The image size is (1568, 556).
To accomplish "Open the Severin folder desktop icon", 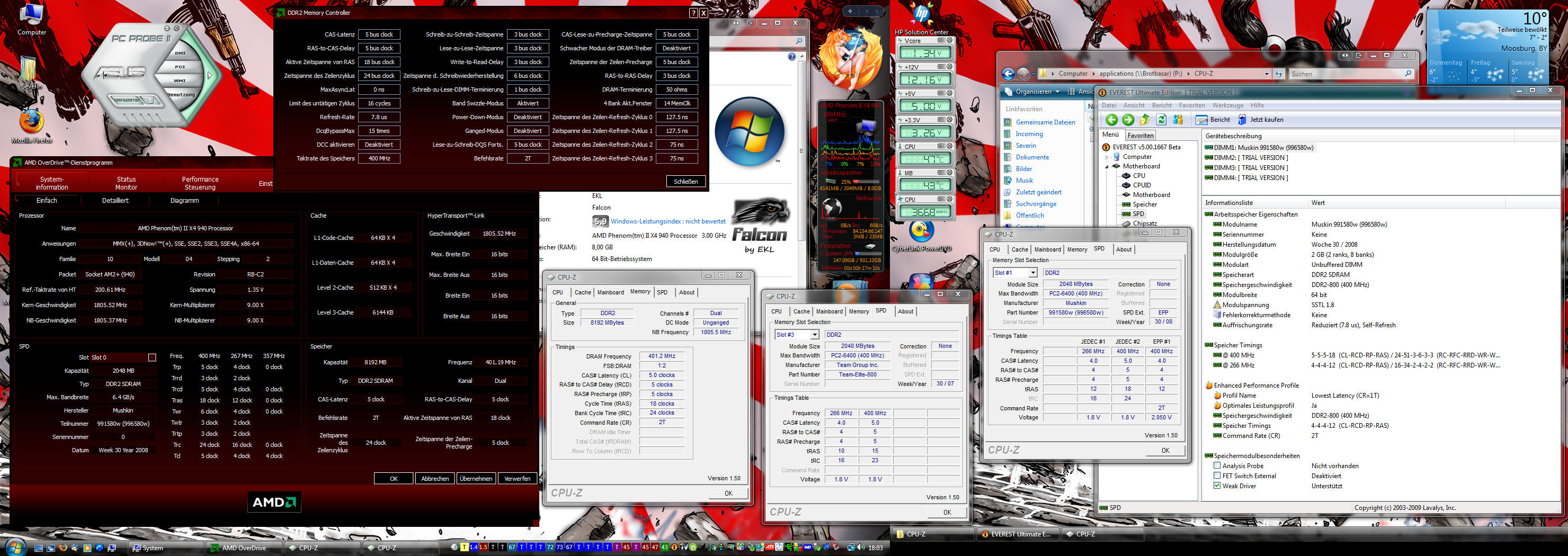I will pos(29,72).
